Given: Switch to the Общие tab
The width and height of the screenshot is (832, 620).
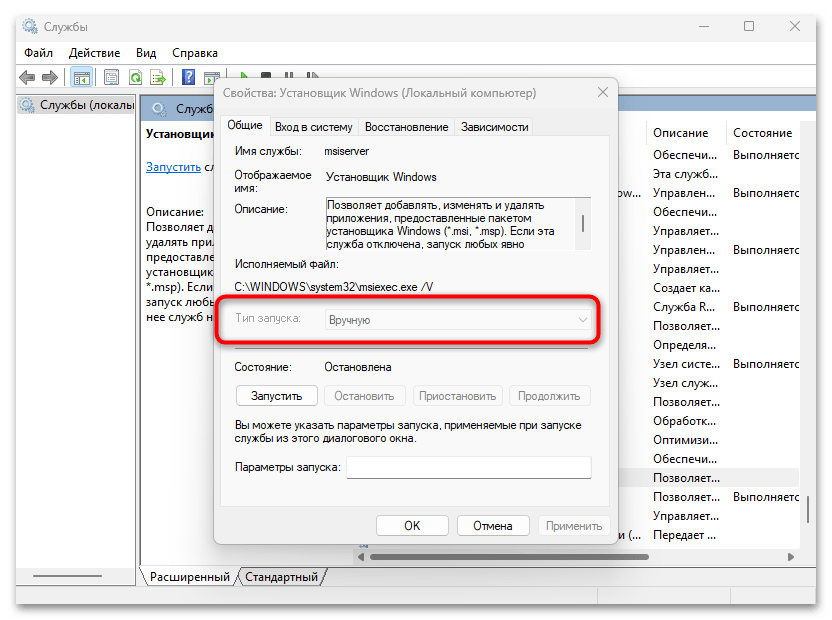Looking at the screenshot, I should coord(245,125).
